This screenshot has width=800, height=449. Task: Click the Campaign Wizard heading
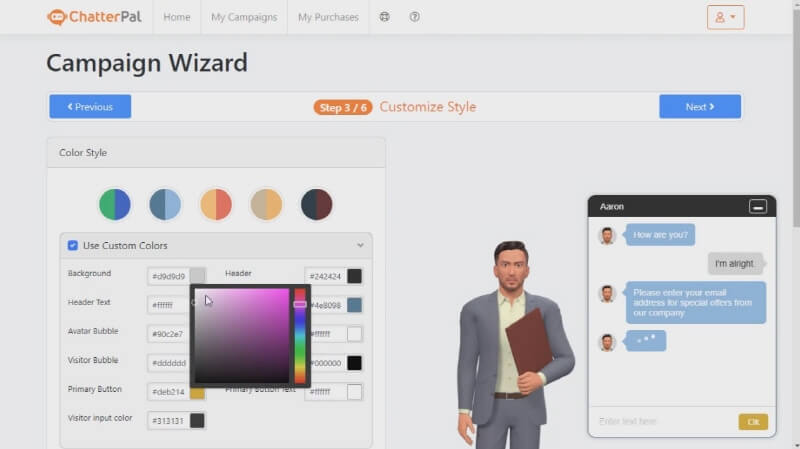147,63
